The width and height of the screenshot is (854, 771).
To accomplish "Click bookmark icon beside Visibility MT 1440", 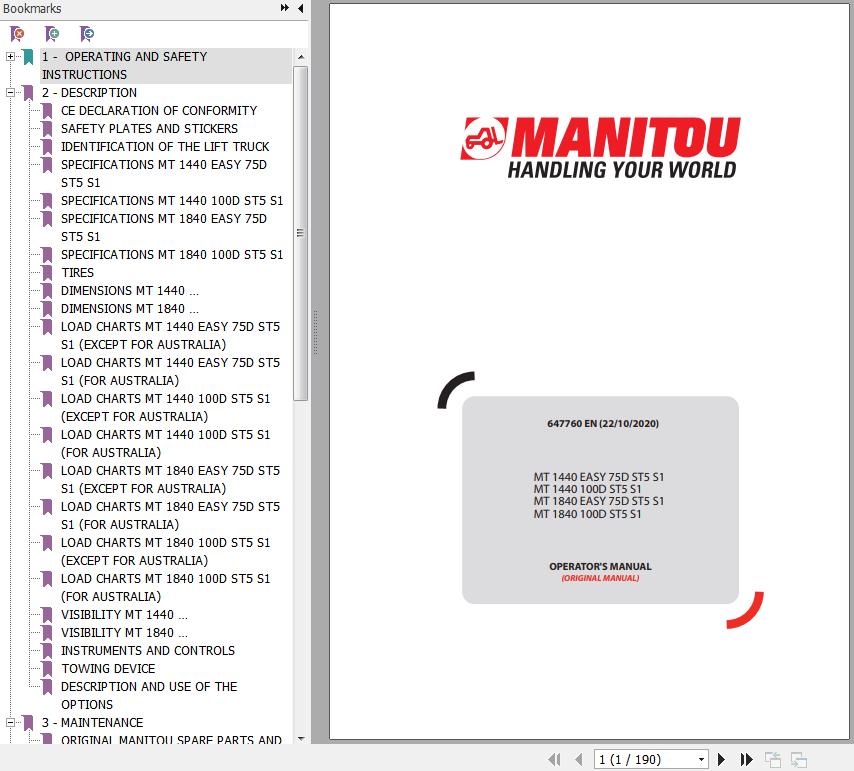I will 47,615.
